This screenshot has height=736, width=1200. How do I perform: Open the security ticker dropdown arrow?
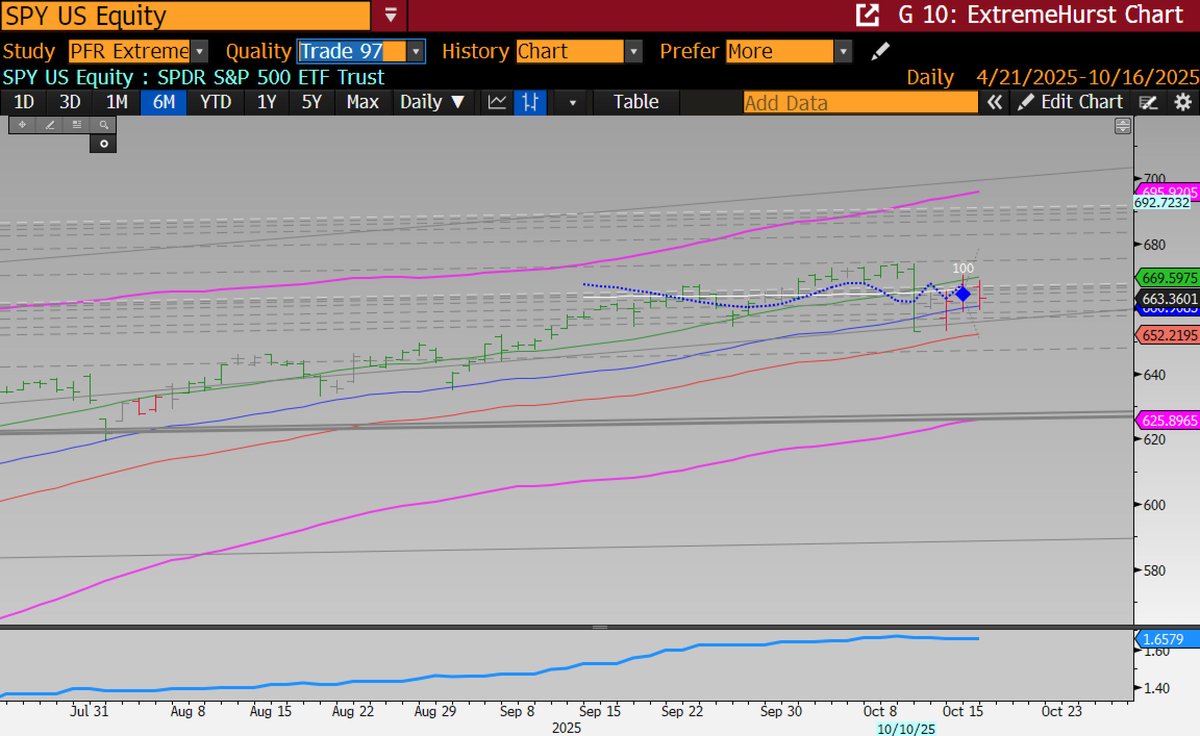pos(390,16)
